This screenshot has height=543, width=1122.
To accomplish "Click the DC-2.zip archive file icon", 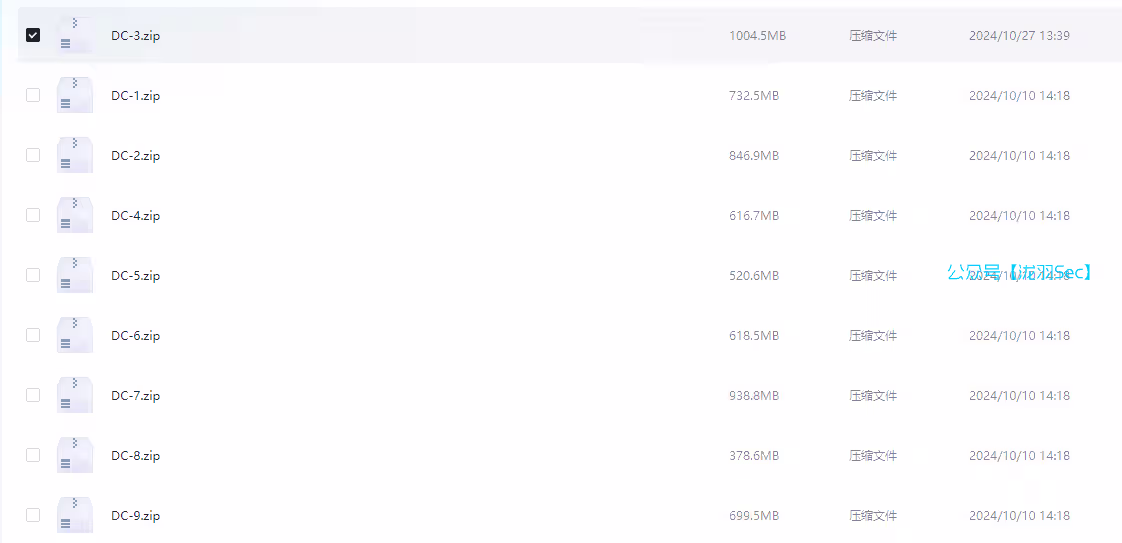I will point(75,155).
